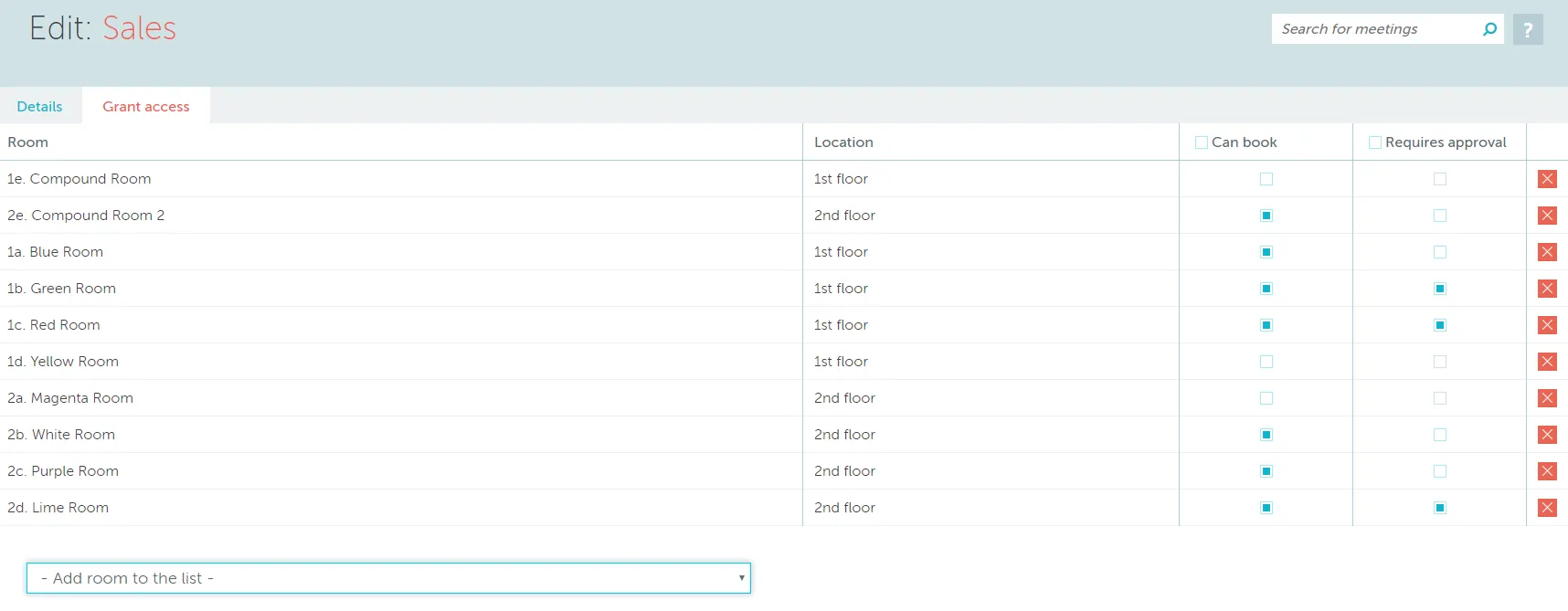
Task: Select the 1e. Compound Room name
Action: pyautogui.click(x=79, y=179)
